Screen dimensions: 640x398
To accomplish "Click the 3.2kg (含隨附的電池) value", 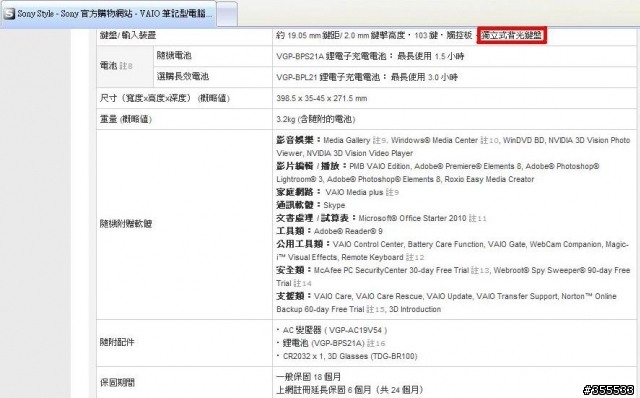I will [x=316, y=120].
